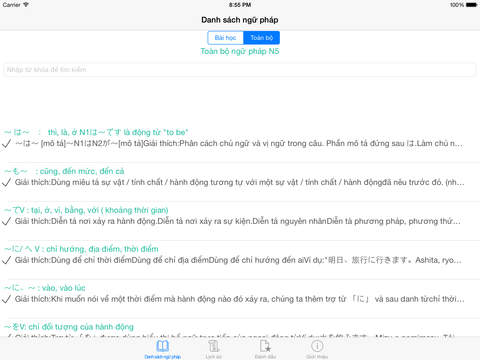Viewport: 480px width, 360px height.
Task: Select explanation 'Phân cách chủ ngữ và vị ngữ'
Action: click(x=239, y=144)
